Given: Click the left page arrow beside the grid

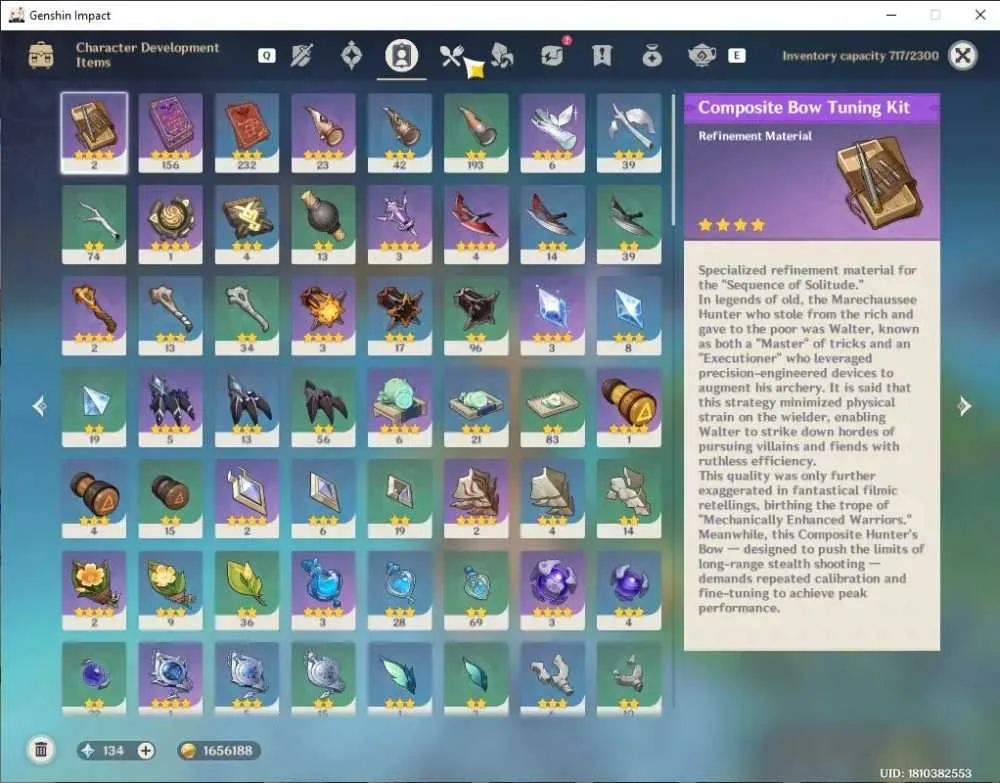Looking at the screenshot, I should point(40,406).
